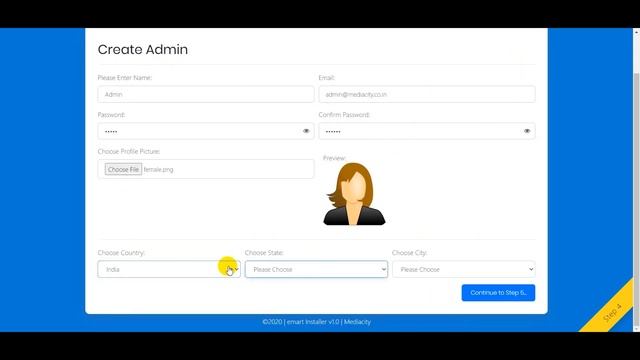The image size is (640, 360).
Task: Click the 'Choose State:' label
Action: click(x=264, y=253)
